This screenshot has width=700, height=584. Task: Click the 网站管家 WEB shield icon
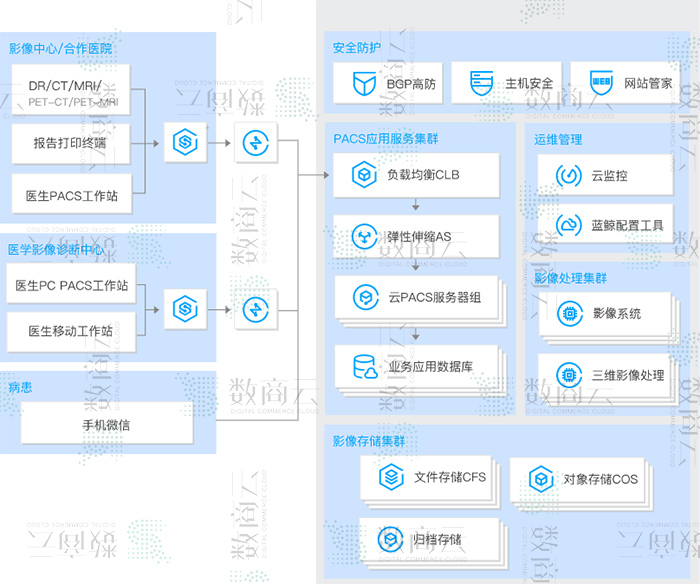pyautogui.click(x=601, y=83)
